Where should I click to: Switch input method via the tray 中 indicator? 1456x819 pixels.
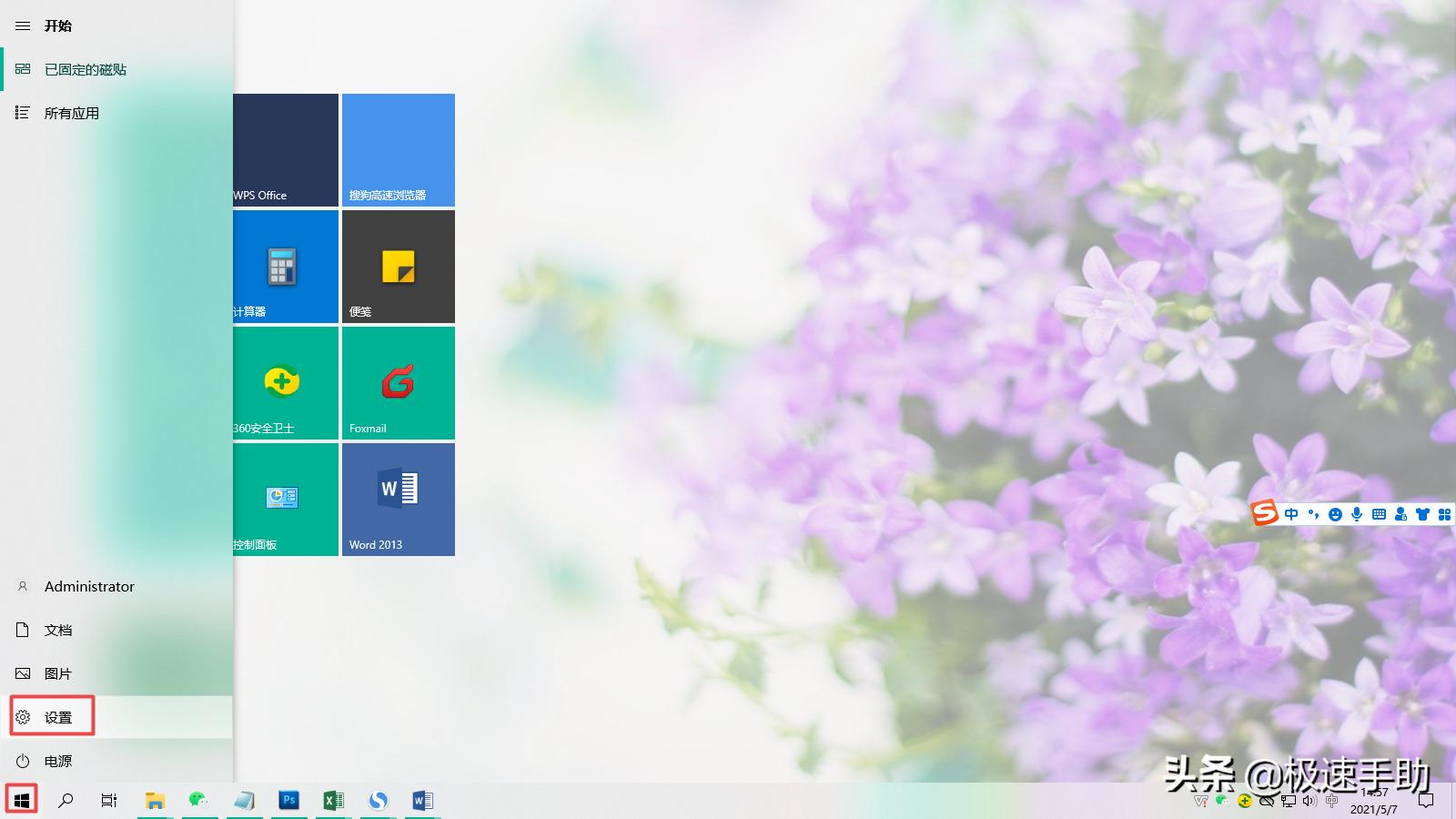(x=1332, y=803)
